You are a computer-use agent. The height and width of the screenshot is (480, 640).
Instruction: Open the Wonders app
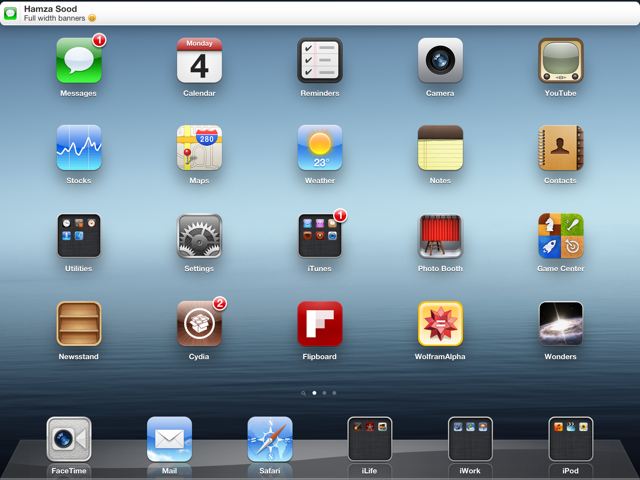pos(560,324)
